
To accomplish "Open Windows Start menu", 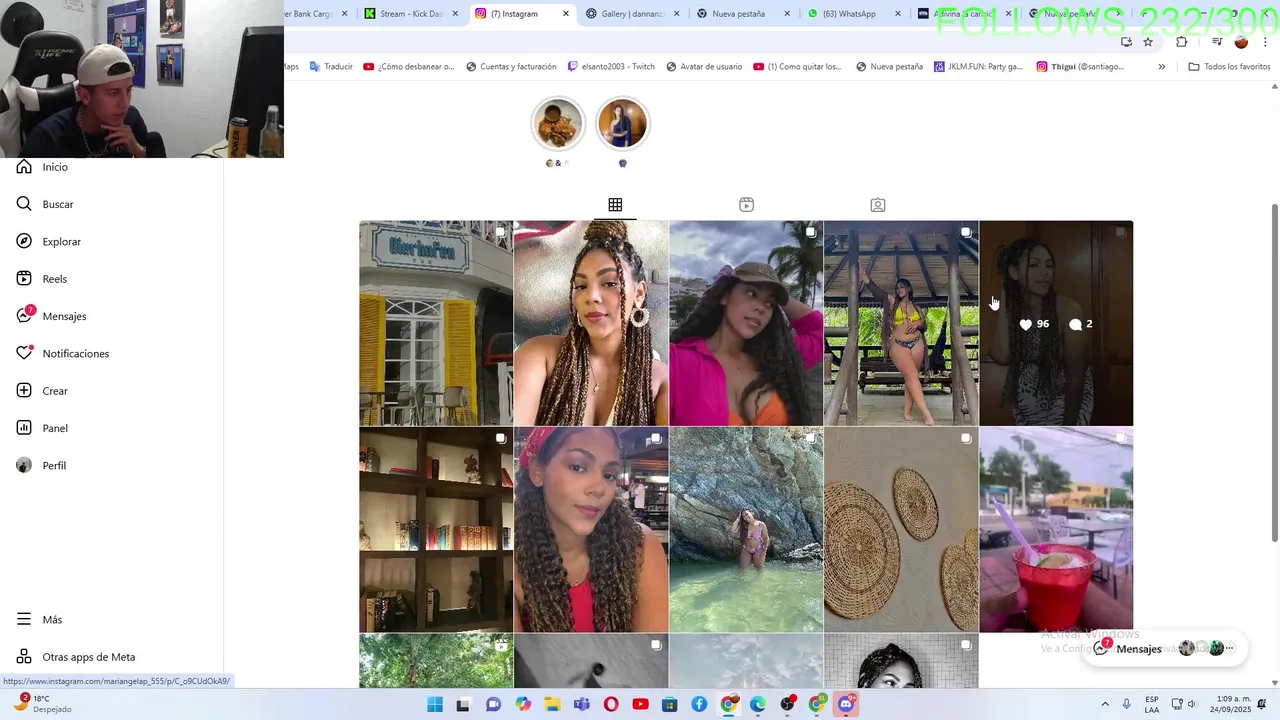I will click(x=435, y=705).
